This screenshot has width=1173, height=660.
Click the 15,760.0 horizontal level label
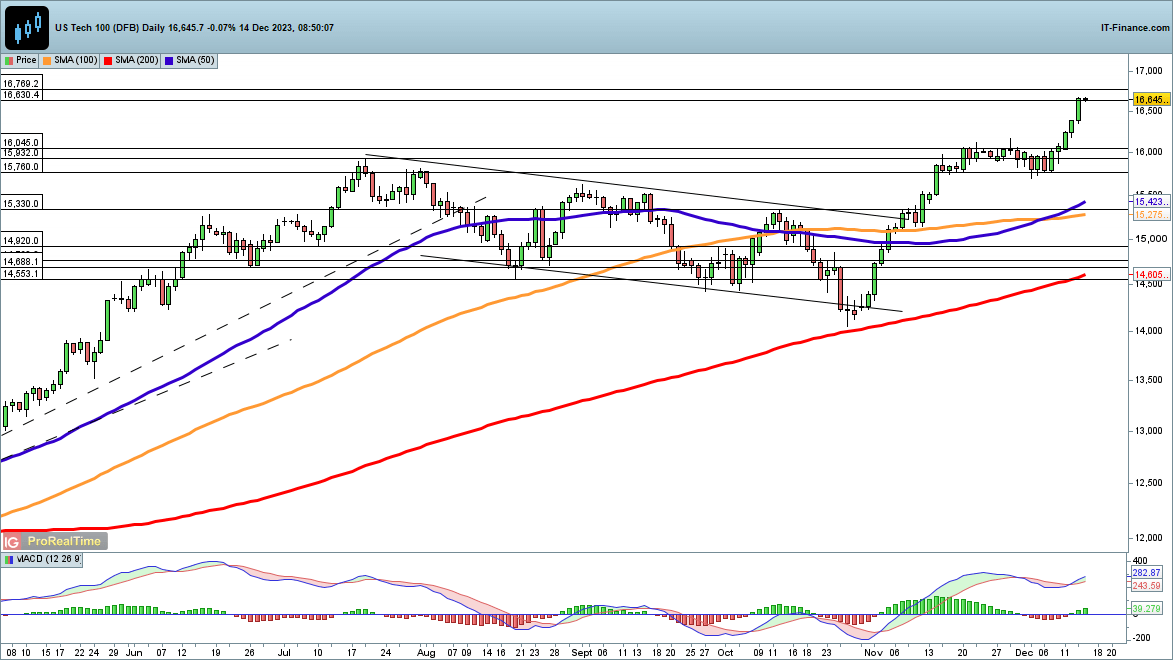pos(21,167)
